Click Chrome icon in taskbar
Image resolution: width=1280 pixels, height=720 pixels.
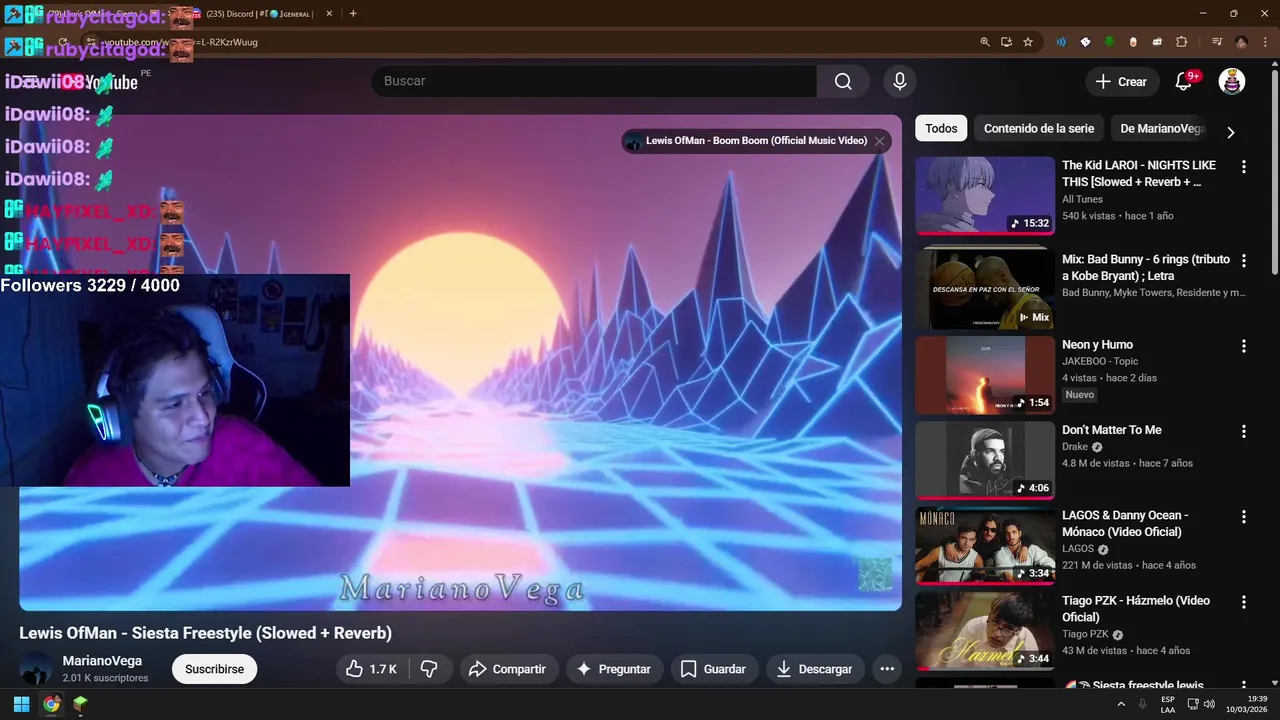click(x=51, y=704)
